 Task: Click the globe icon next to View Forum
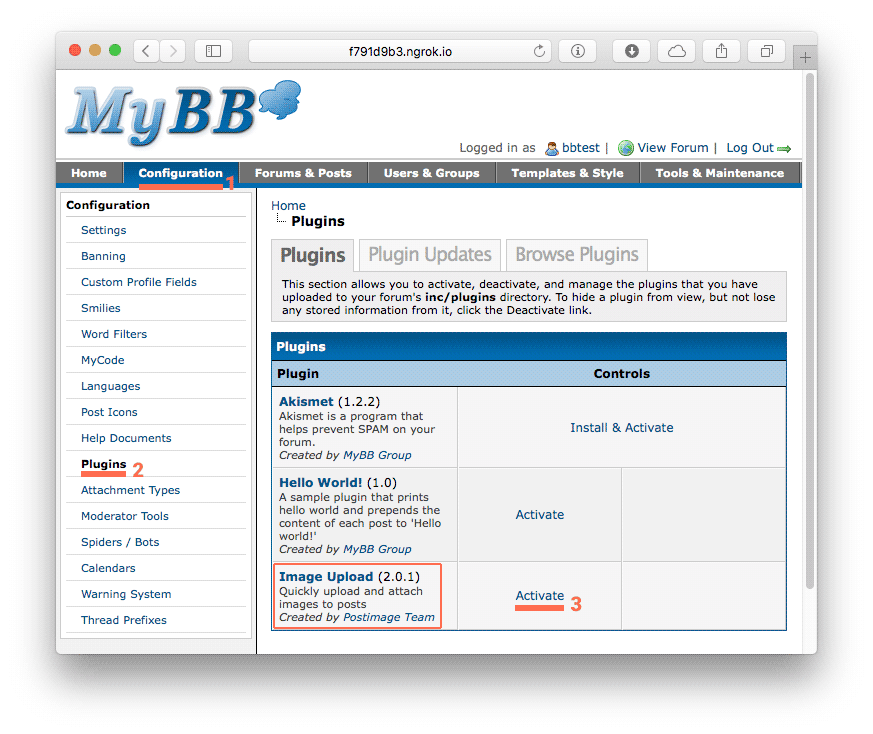(625, 147)
